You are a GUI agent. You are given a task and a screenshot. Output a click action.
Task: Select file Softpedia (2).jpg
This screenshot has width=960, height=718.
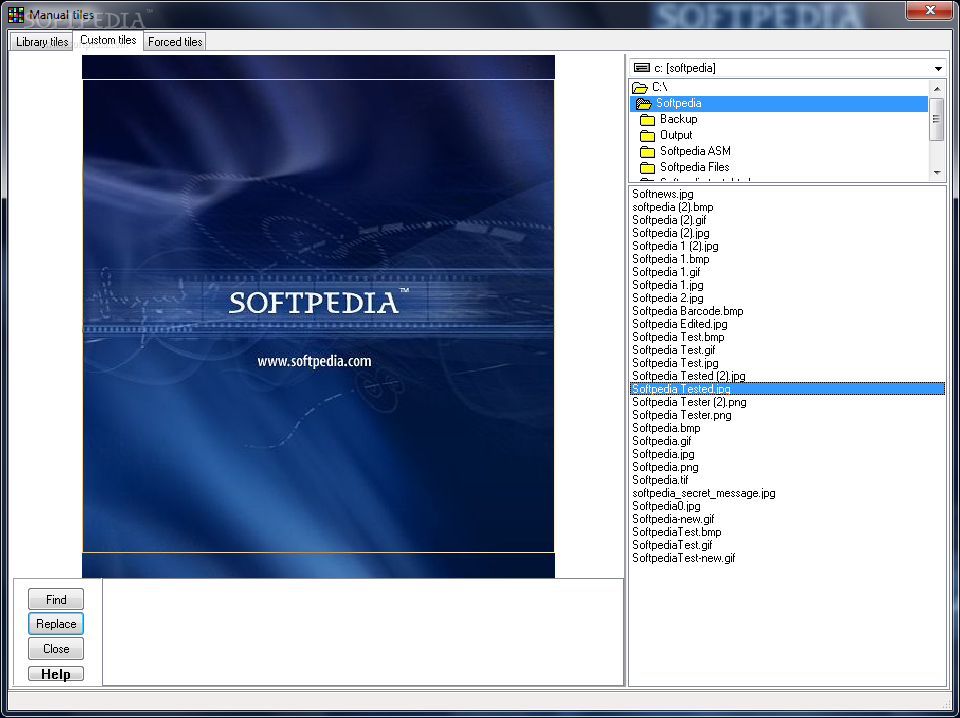point(671,233)
